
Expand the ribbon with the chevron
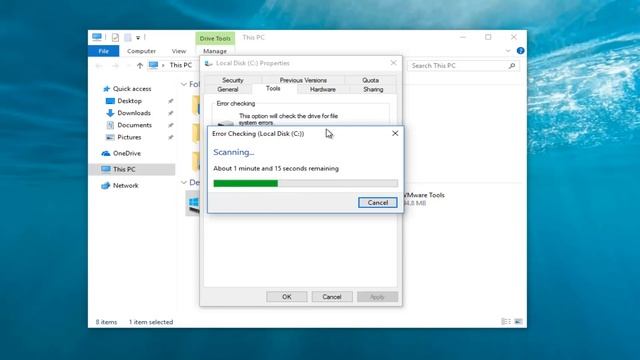[508, 51]
